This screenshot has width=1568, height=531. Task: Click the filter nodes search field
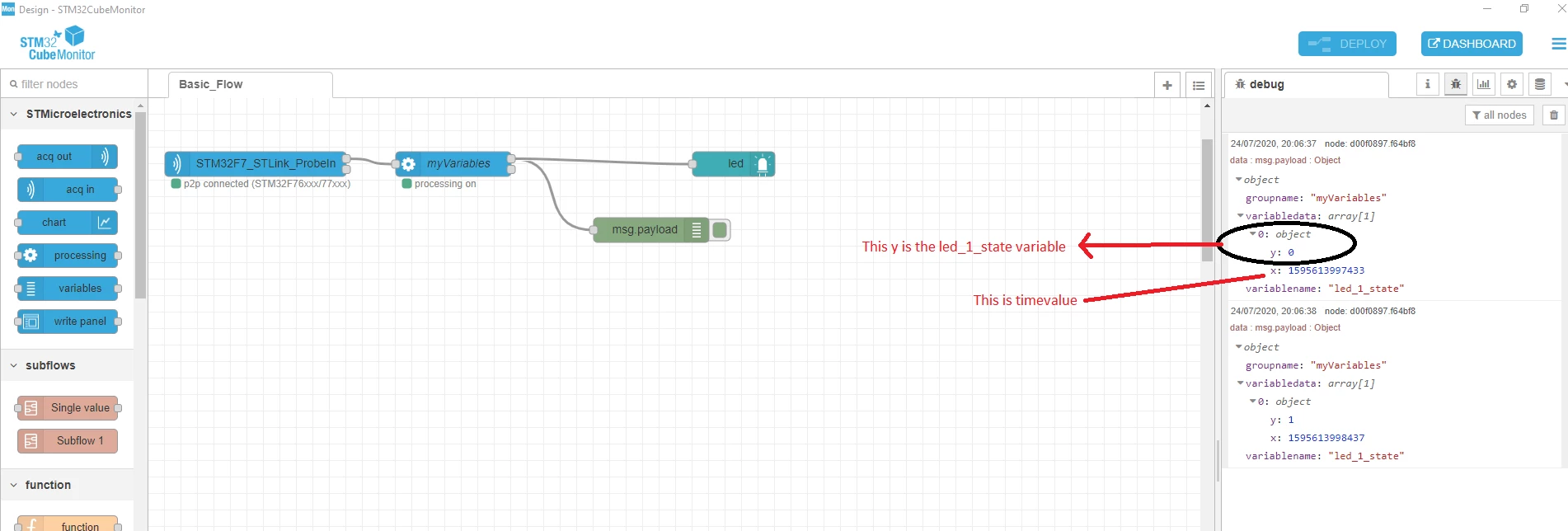(74, 84)
